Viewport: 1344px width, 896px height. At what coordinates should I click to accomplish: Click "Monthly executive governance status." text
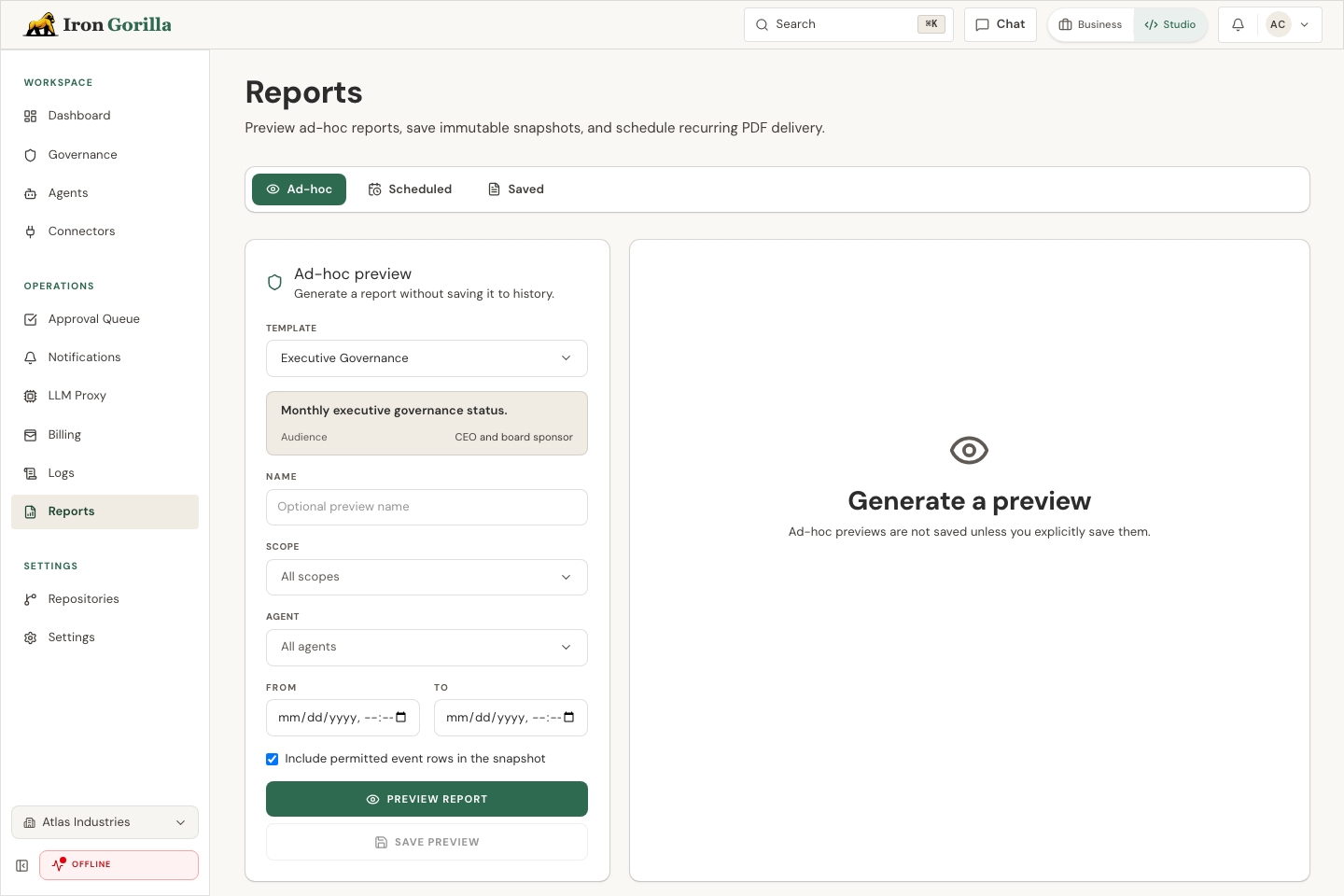click(x=394, y=411)
